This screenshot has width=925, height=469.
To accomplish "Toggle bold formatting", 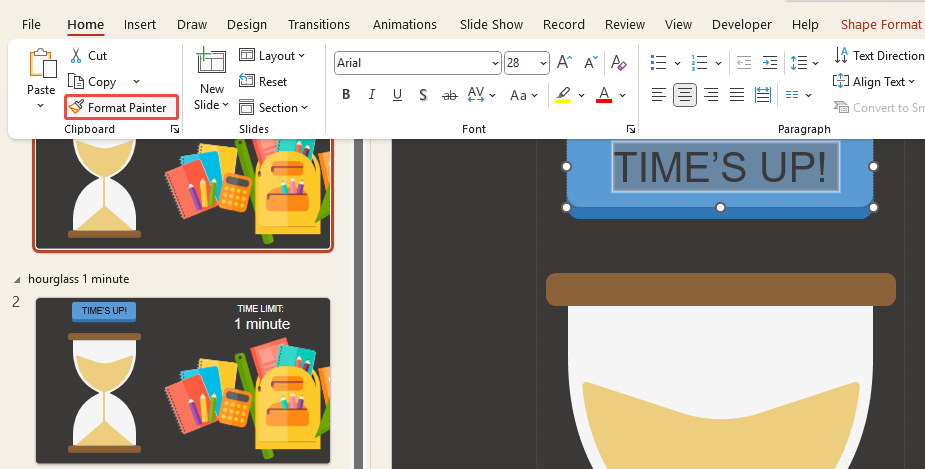I will pos(346,95).
